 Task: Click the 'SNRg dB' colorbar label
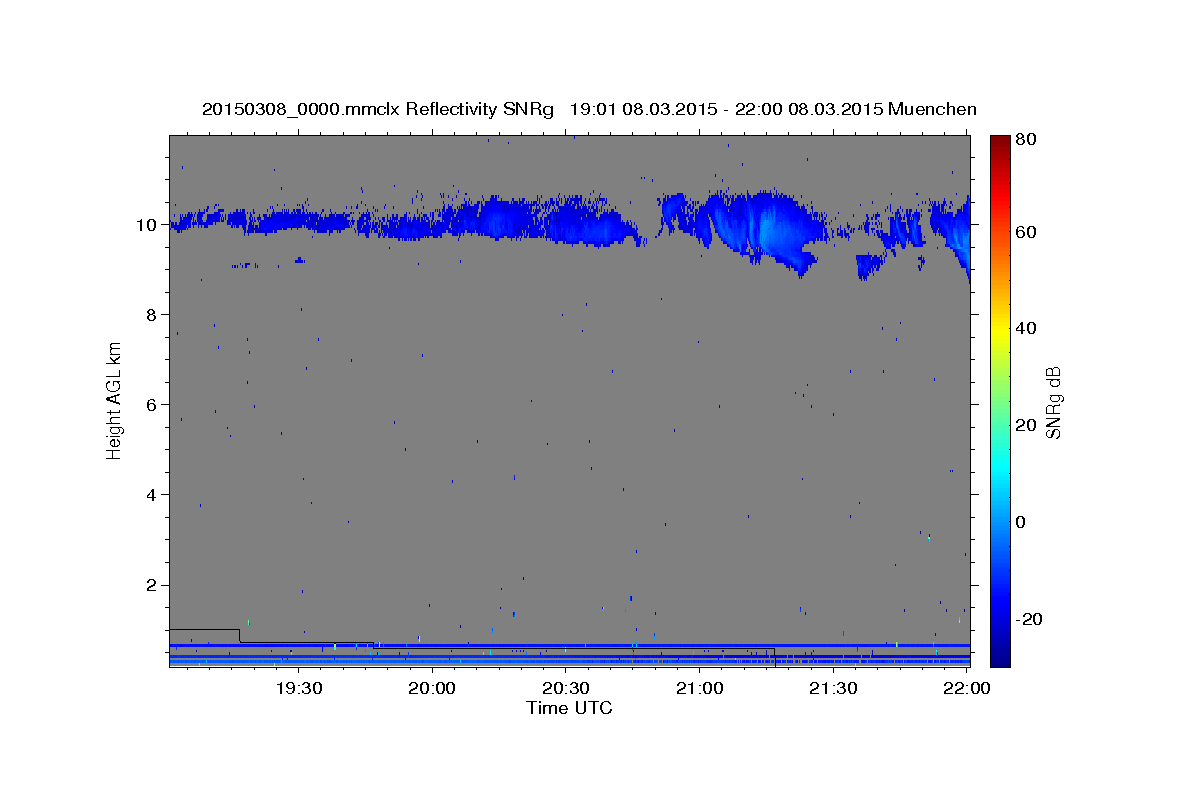click(x=1053, y=402)
